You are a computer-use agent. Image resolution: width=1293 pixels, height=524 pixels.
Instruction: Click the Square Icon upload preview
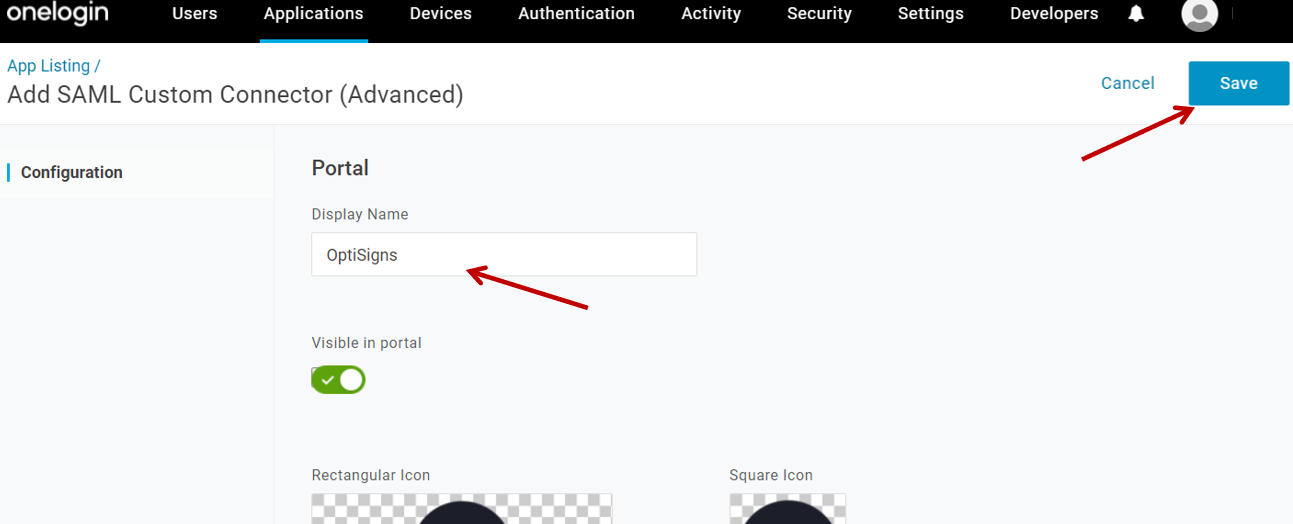coord(787,508)
